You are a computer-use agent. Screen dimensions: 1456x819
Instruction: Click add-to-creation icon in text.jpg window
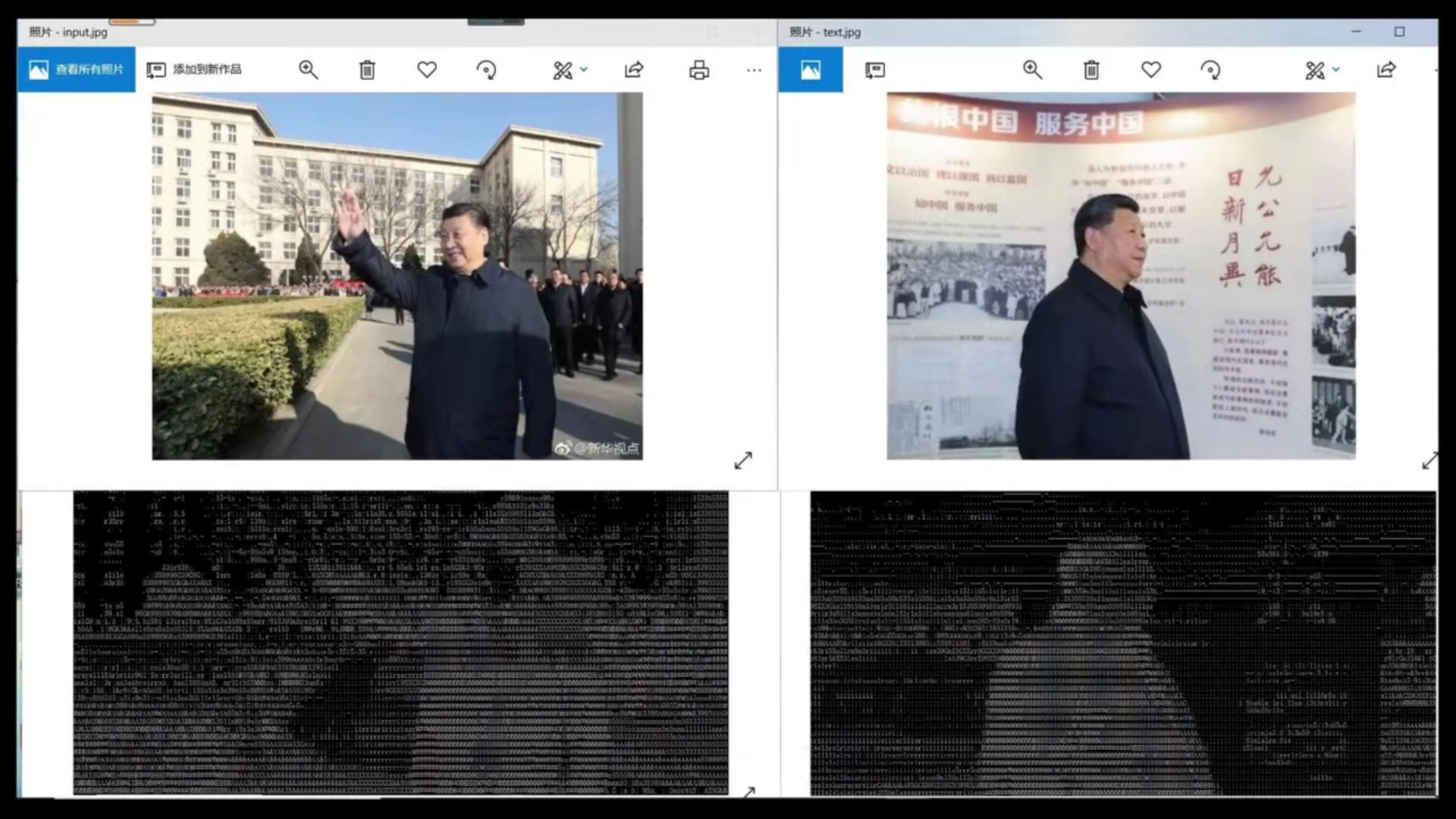click(874, 71)
